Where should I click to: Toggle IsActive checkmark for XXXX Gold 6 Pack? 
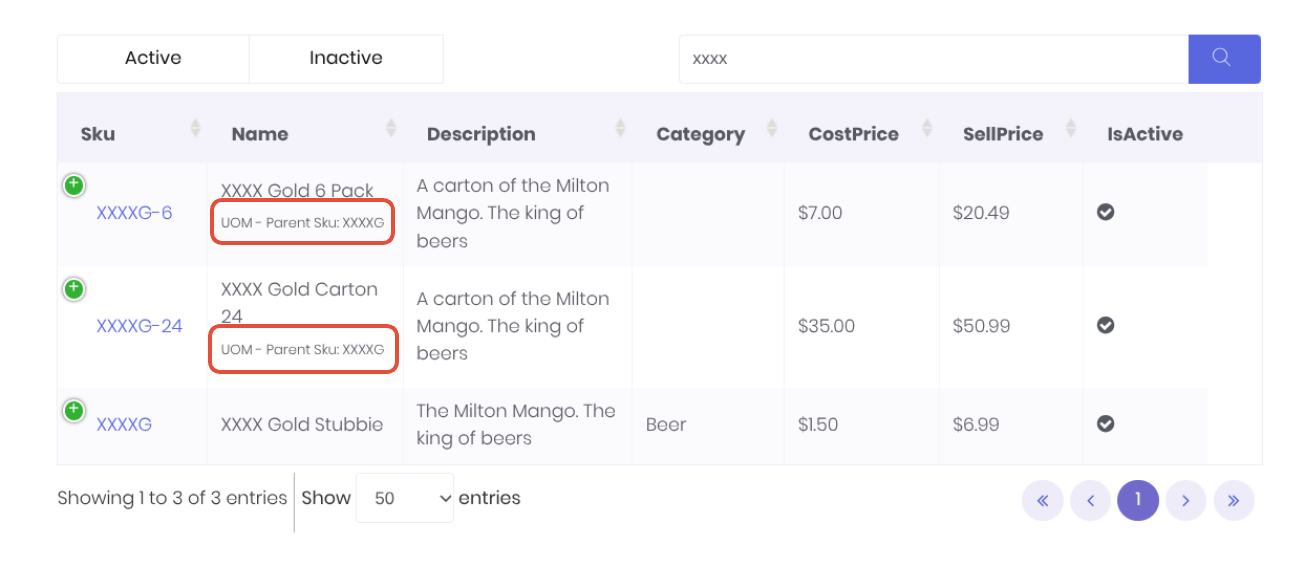point(1105,212)
